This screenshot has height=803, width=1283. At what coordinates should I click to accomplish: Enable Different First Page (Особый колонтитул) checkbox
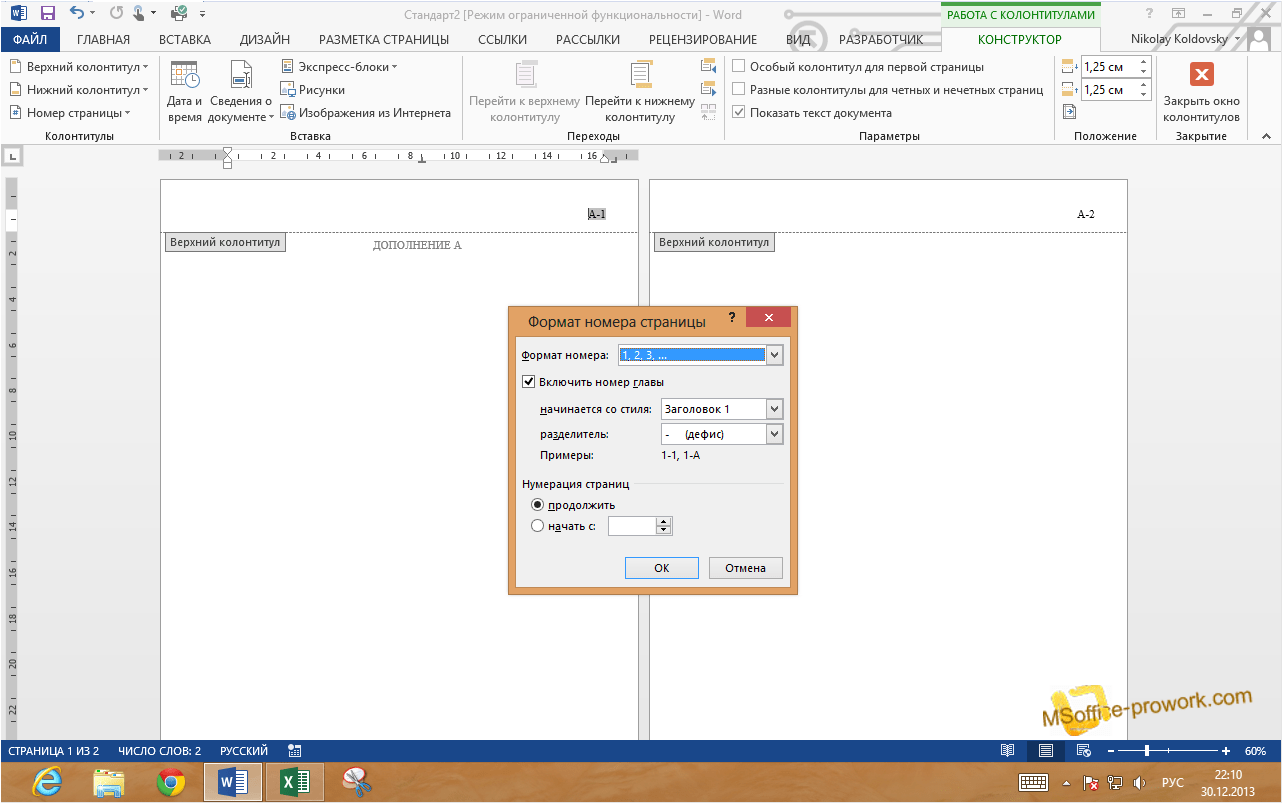pos(739,67)
